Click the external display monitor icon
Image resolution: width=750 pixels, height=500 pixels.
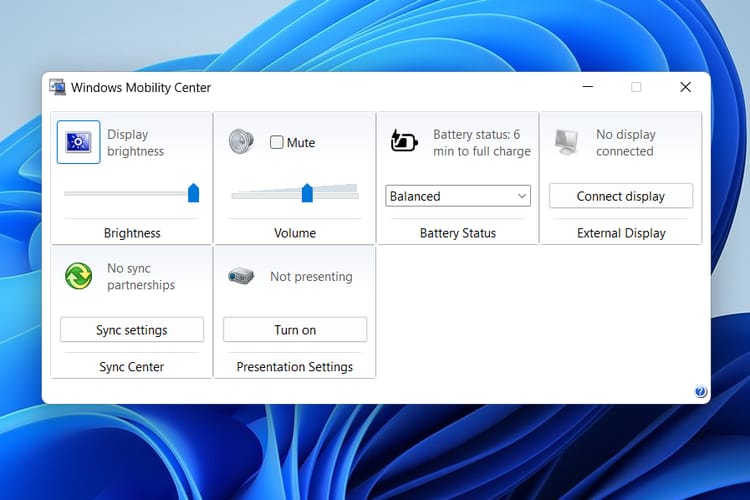tap(566, 142)
